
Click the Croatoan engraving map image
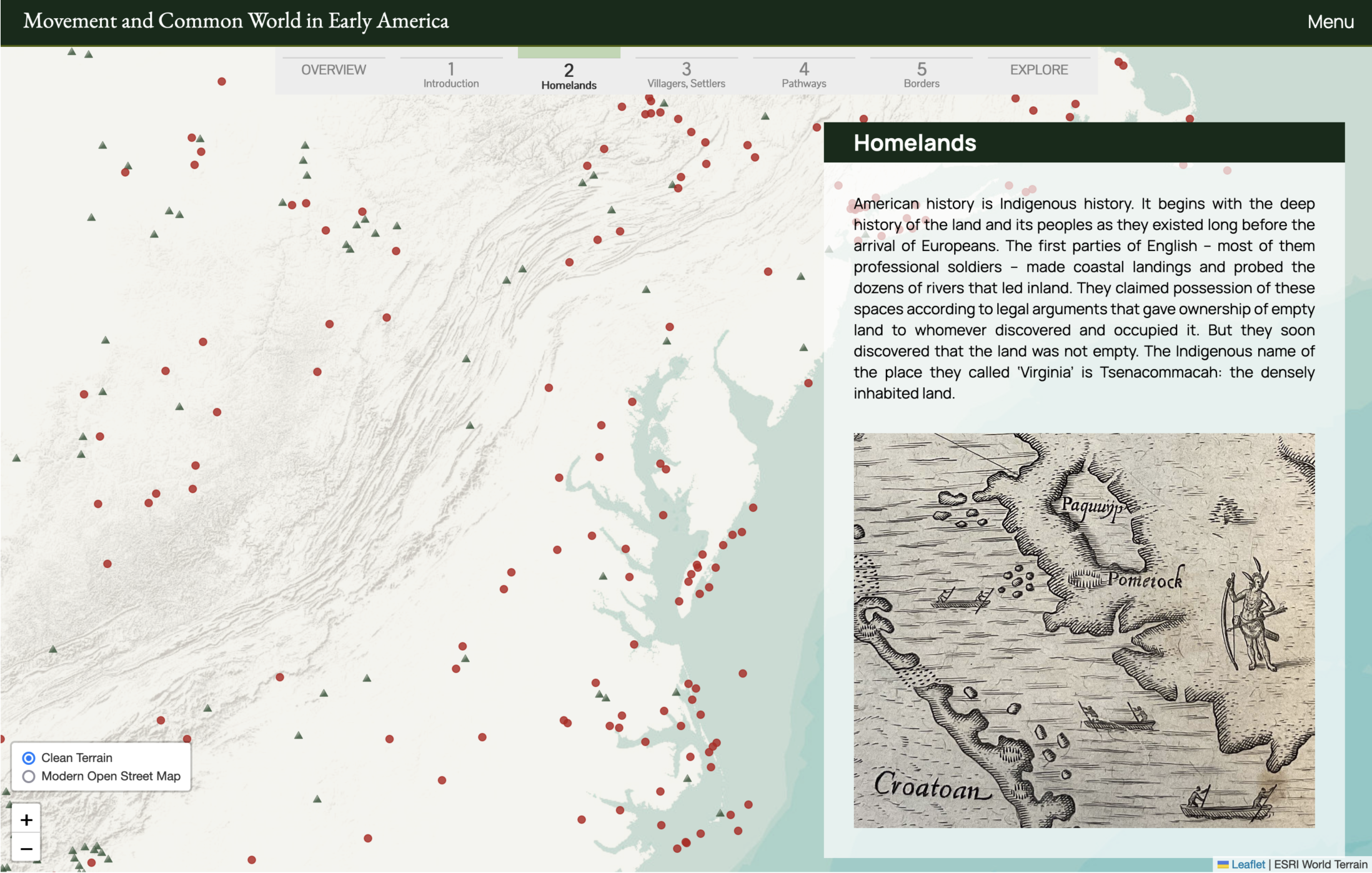pos(1084,631)
